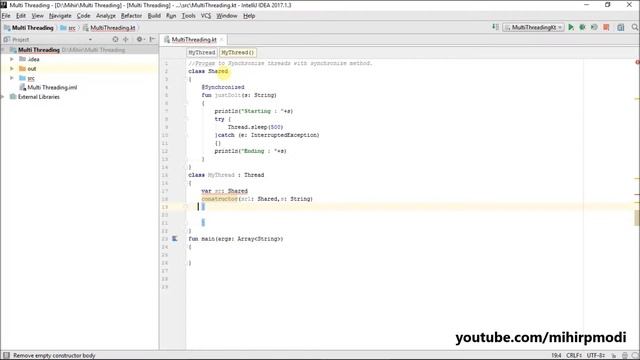This screenshot has height=360, width=640.
Task: Open the Navigate menu
Action: click(x=60, y=16)
